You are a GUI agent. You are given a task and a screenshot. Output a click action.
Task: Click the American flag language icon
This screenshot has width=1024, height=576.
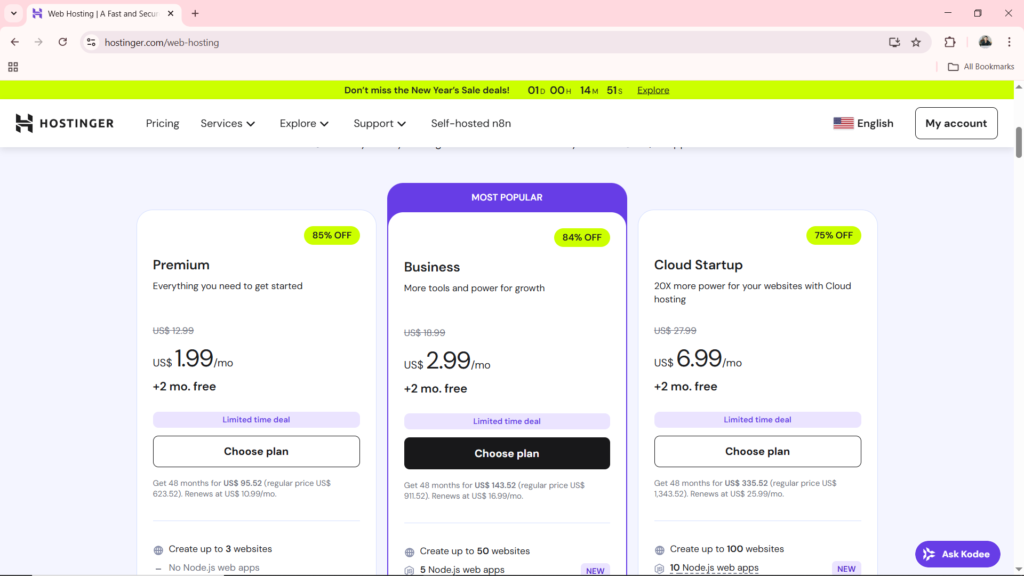point(843,122)
